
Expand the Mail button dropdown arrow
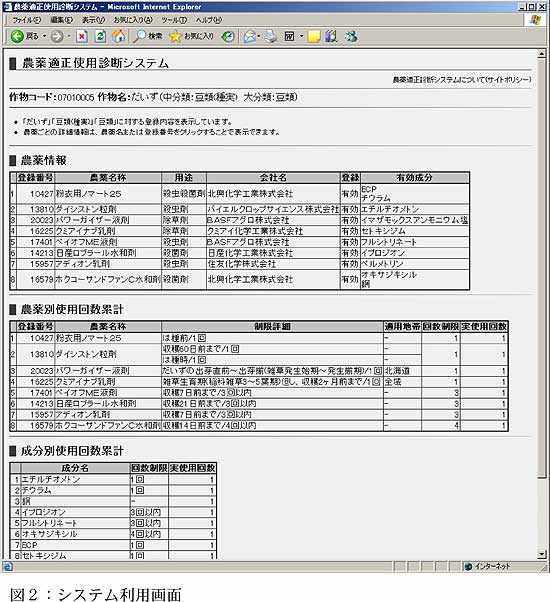[x=259, y=36]
